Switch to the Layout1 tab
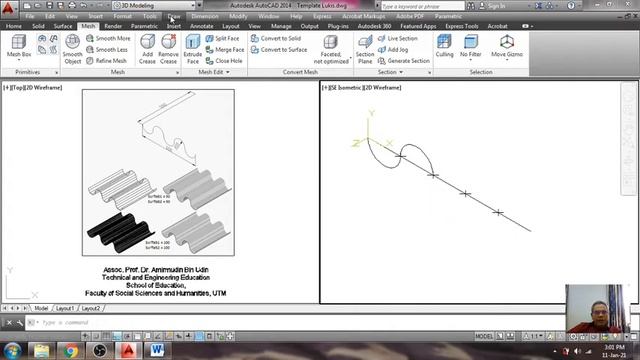The height and width of the screenshot is (360, 640). 65,308
